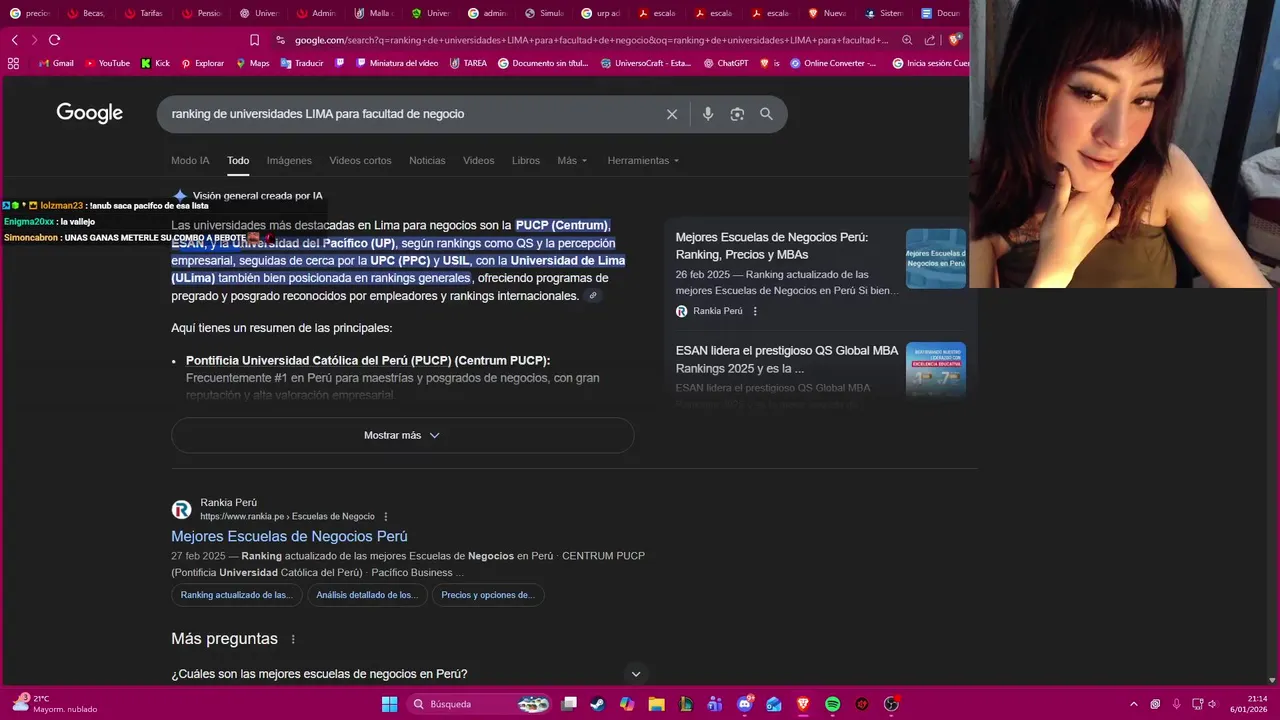Clear the search query with the X icon
The height and width of the screenshot is (720, 1280).
[x=672, y=114]
